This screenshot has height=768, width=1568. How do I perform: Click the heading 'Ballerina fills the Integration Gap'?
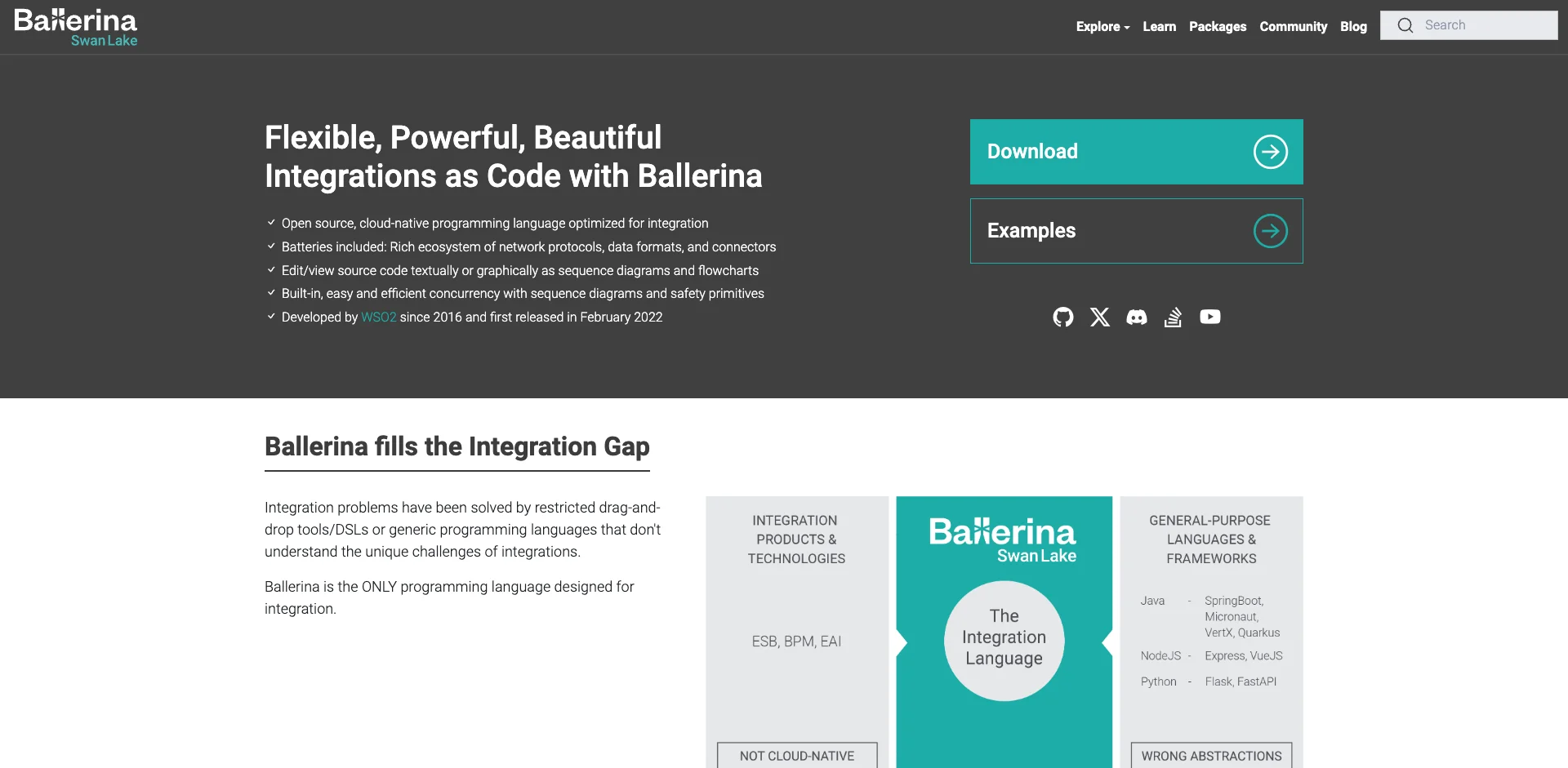(x=457, y=446)
